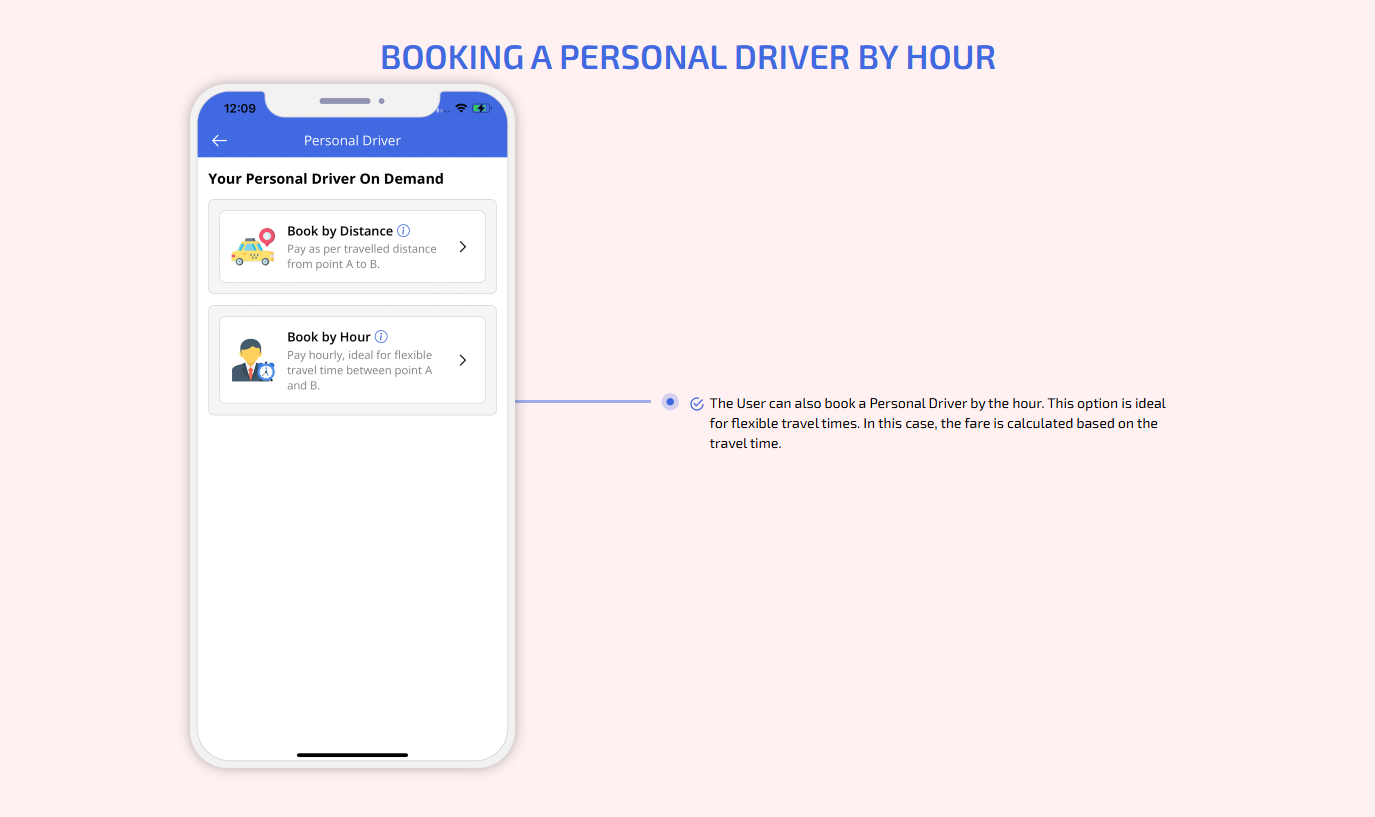Click the 12:09 clock in status bar
The height and width of the screenshot is (817, 1375).
tap(240, 108)
